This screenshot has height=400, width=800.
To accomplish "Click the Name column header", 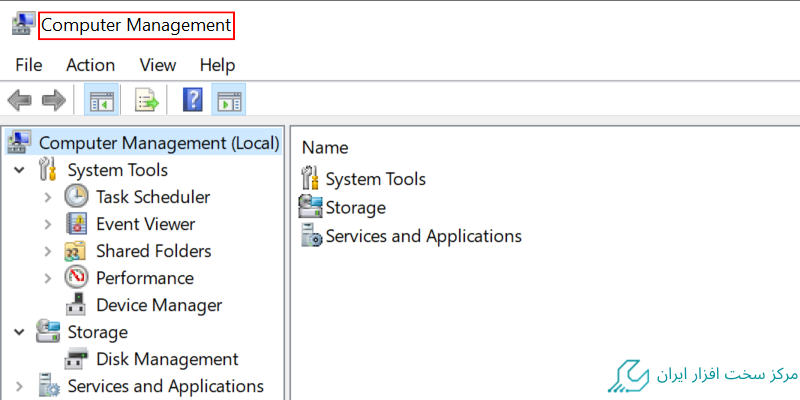I will click(325, 147).
